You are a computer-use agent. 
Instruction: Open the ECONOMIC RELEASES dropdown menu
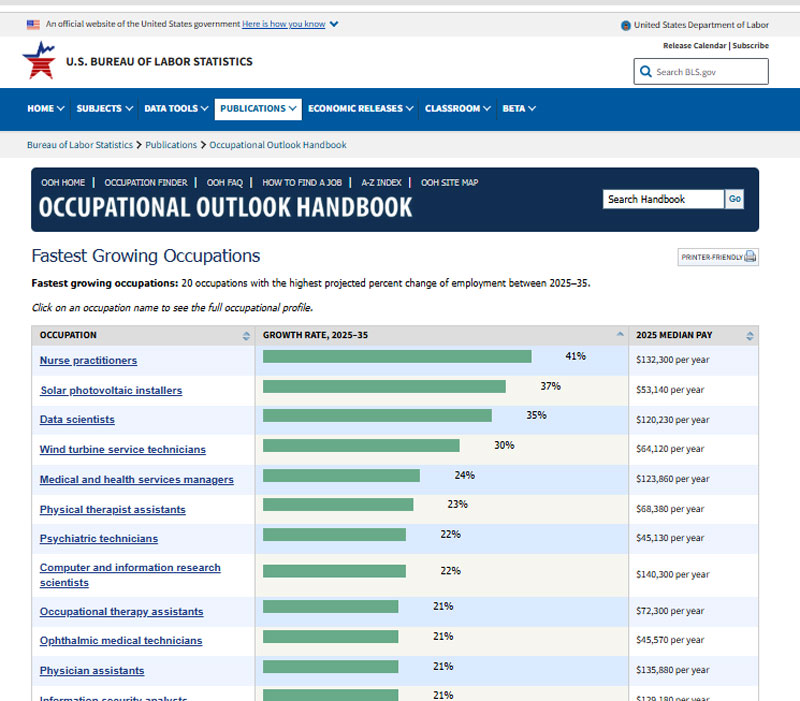(360, 109)
